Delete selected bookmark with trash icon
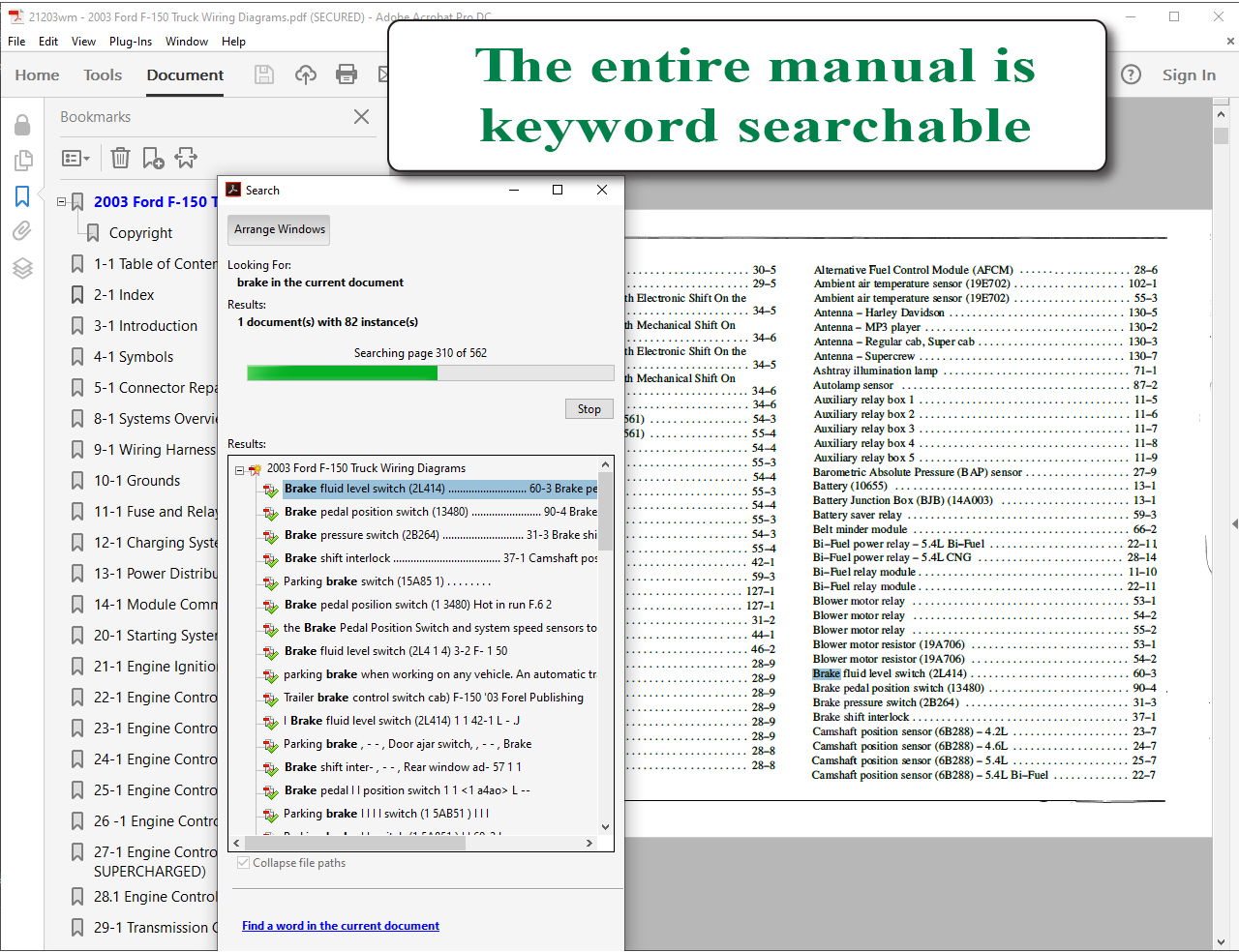Image resolution: width=1239 pixels, height=952 pixels. click(120, 158)
